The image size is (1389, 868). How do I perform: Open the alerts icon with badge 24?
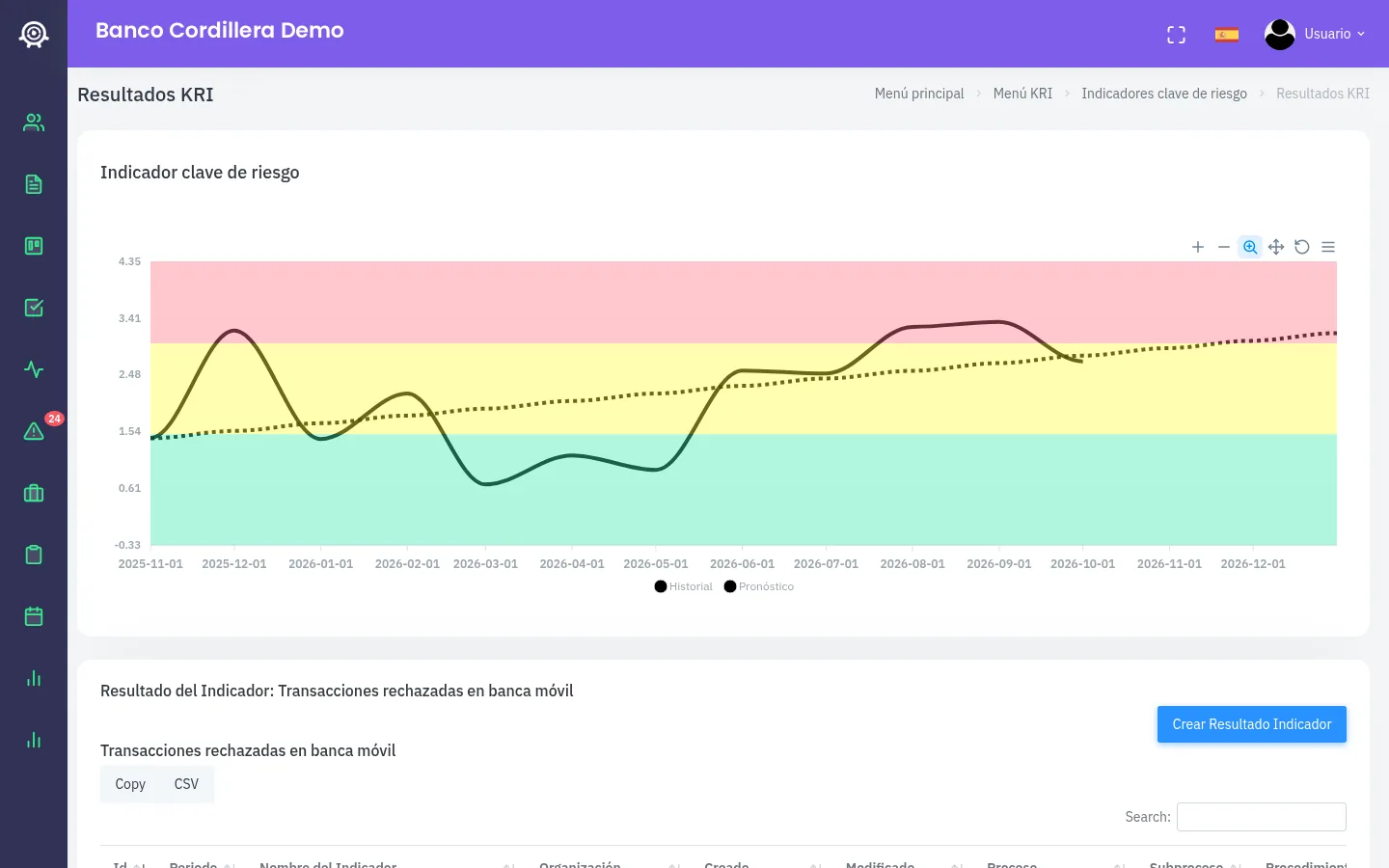click(34, 431)
